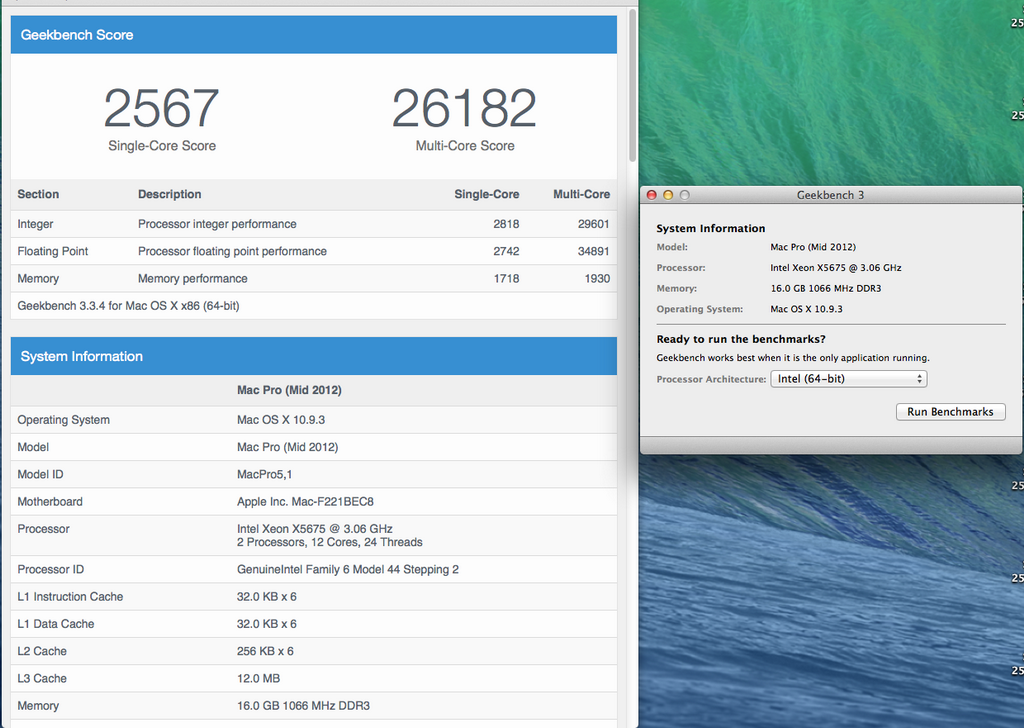Click the L1 Instruction Cache row label
Viewport: 1024px width, 728px height.
pyautogui.click(x=70, y=597)
